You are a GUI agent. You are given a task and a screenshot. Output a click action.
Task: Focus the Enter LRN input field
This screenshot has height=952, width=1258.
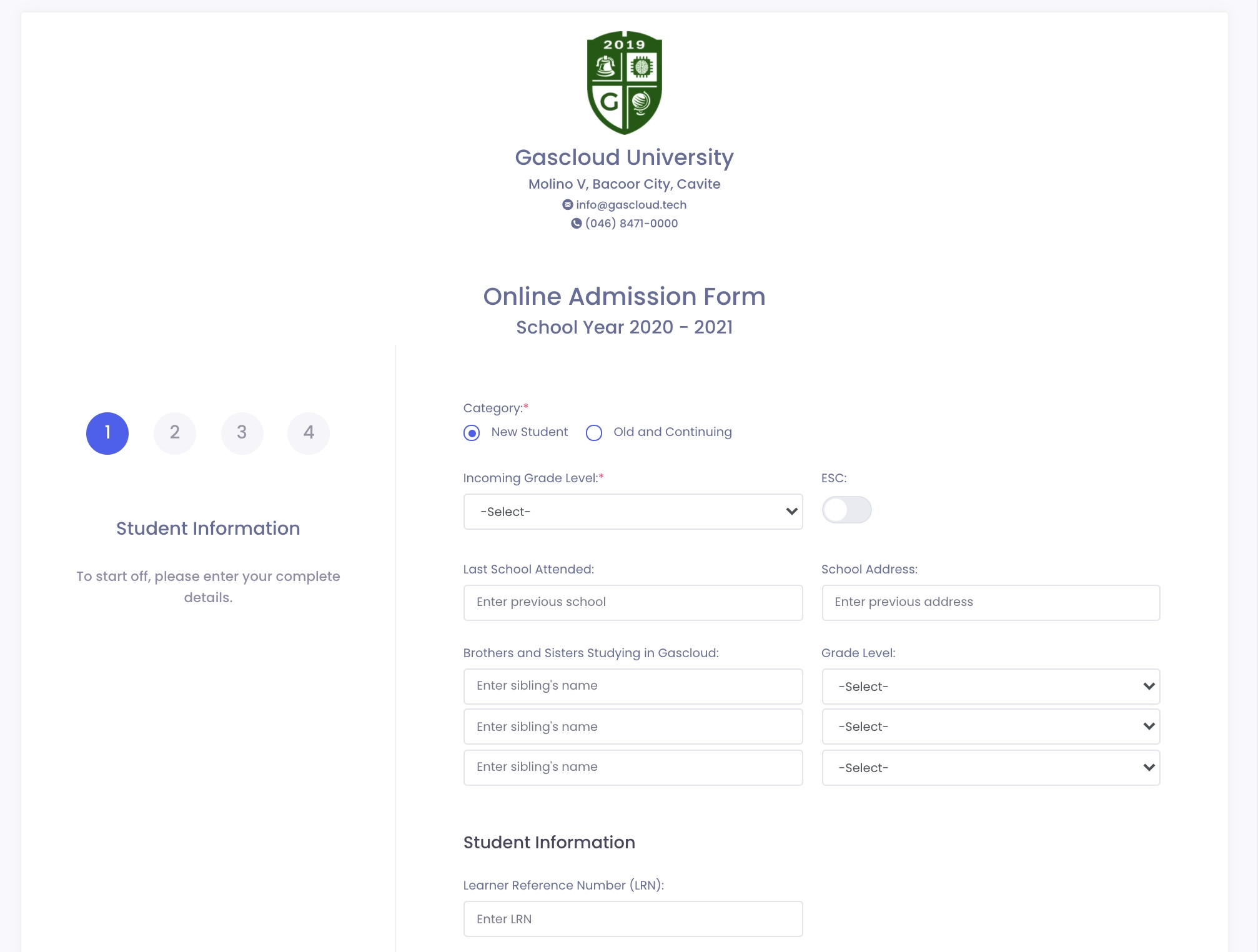point(633,919)
